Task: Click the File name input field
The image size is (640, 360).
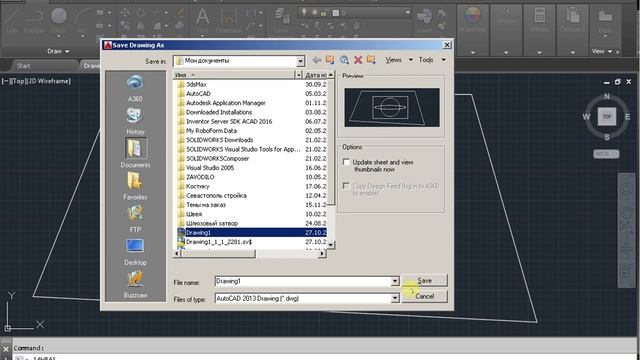Action: 303,281
